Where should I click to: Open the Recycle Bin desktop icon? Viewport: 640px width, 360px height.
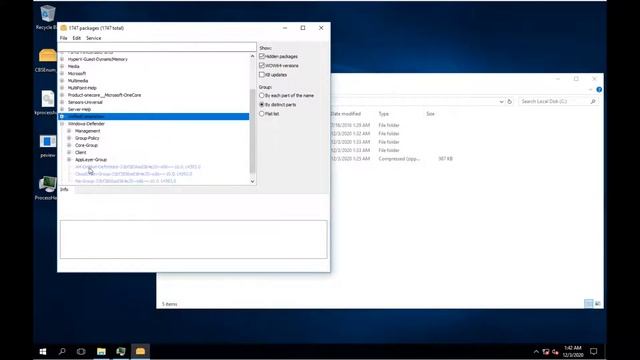pyautogui.click(x=47, y=14)
